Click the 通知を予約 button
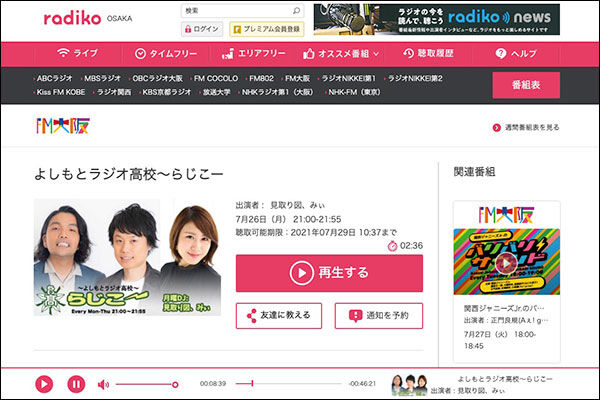 [379, 316]
